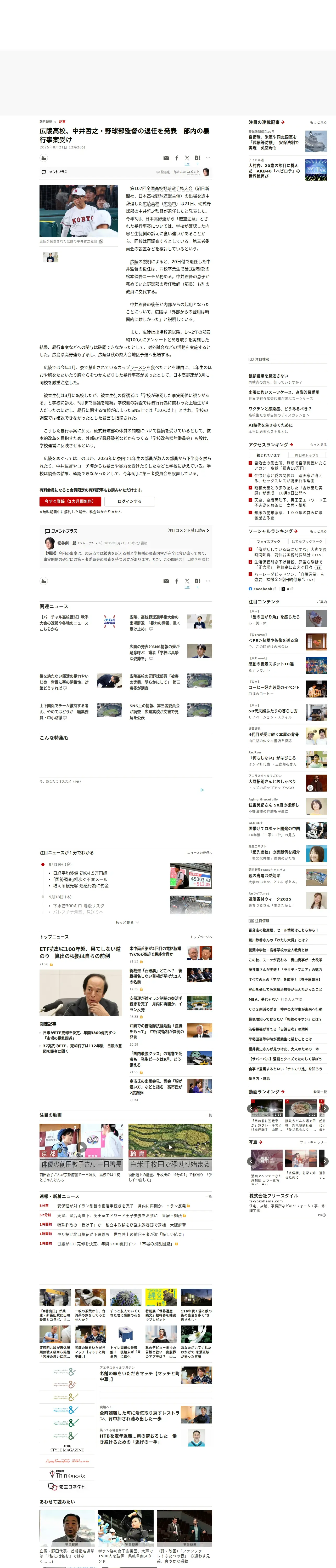This screenshot has height=1568, width=336.
Task: Open トップページへ link in top news
Action: pos(201,937)
